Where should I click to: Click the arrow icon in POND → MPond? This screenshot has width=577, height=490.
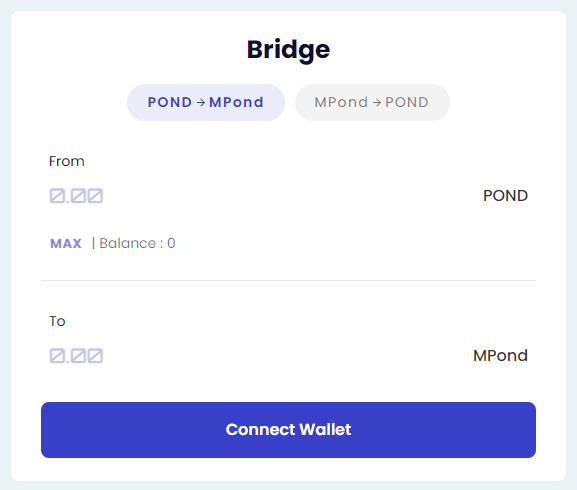click(x=201, y=102)
